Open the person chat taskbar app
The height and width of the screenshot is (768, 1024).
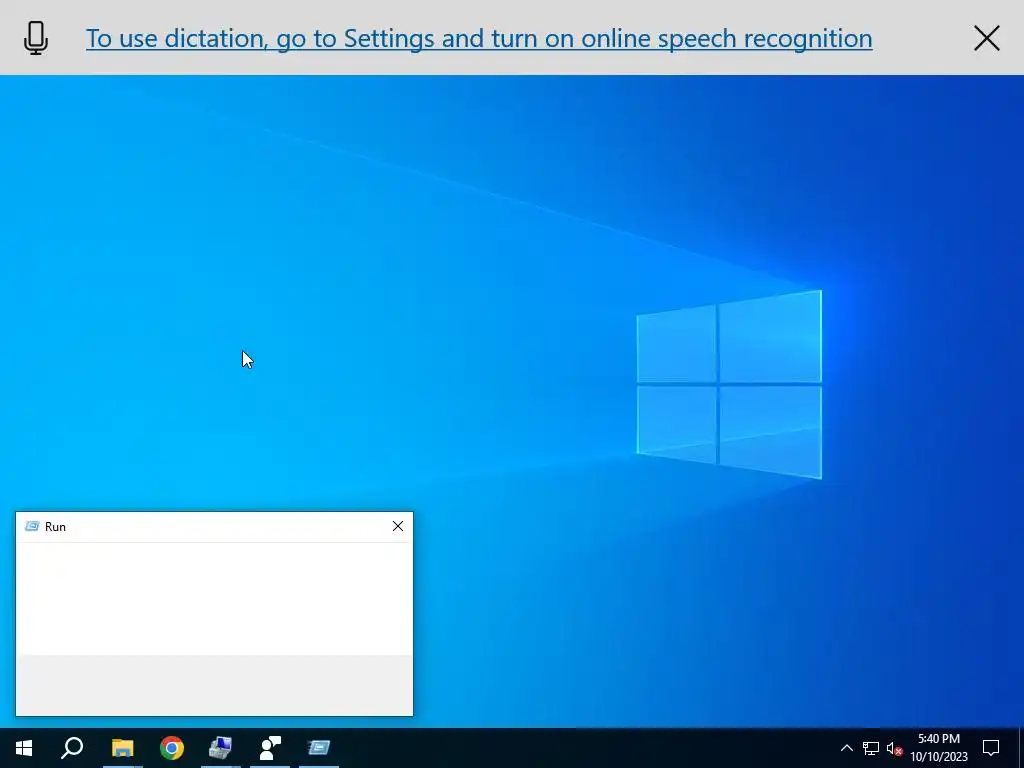tap(270, 748)
